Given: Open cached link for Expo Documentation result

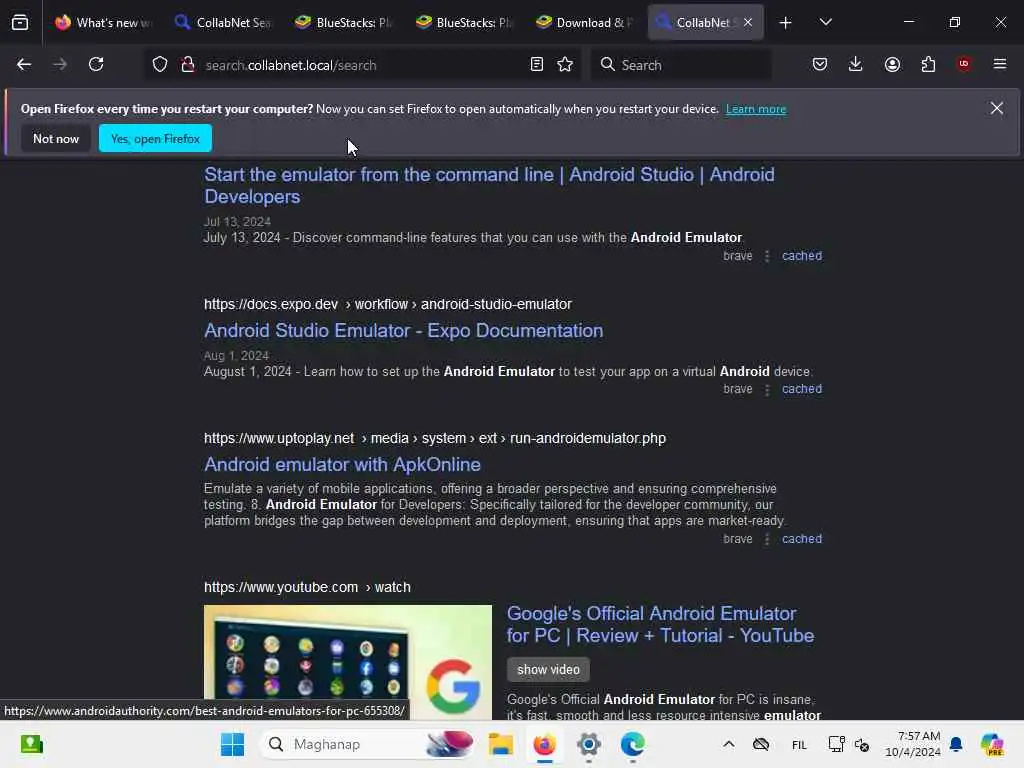Looking at the screenshot, I should (801, 389).
